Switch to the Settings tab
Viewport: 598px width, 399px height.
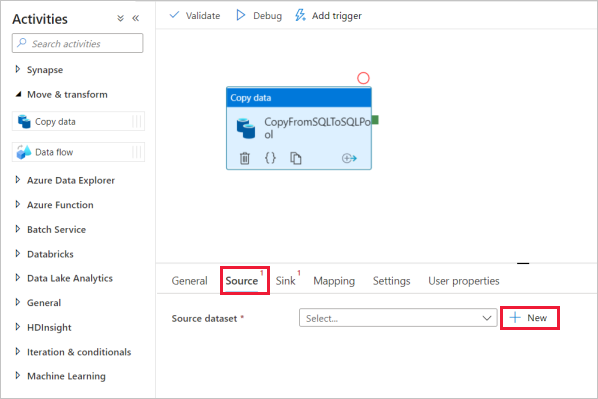click(x=392, y=281)
